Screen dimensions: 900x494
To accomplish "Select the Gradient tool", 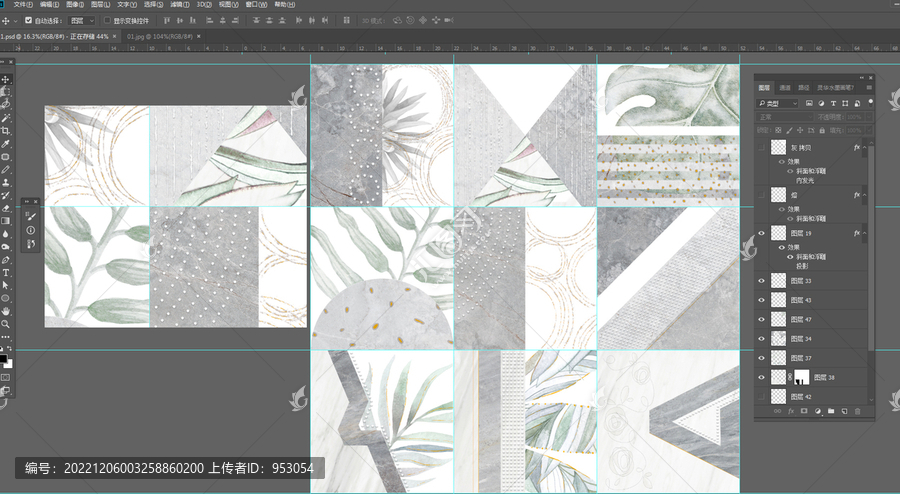I will coord(6,221).
